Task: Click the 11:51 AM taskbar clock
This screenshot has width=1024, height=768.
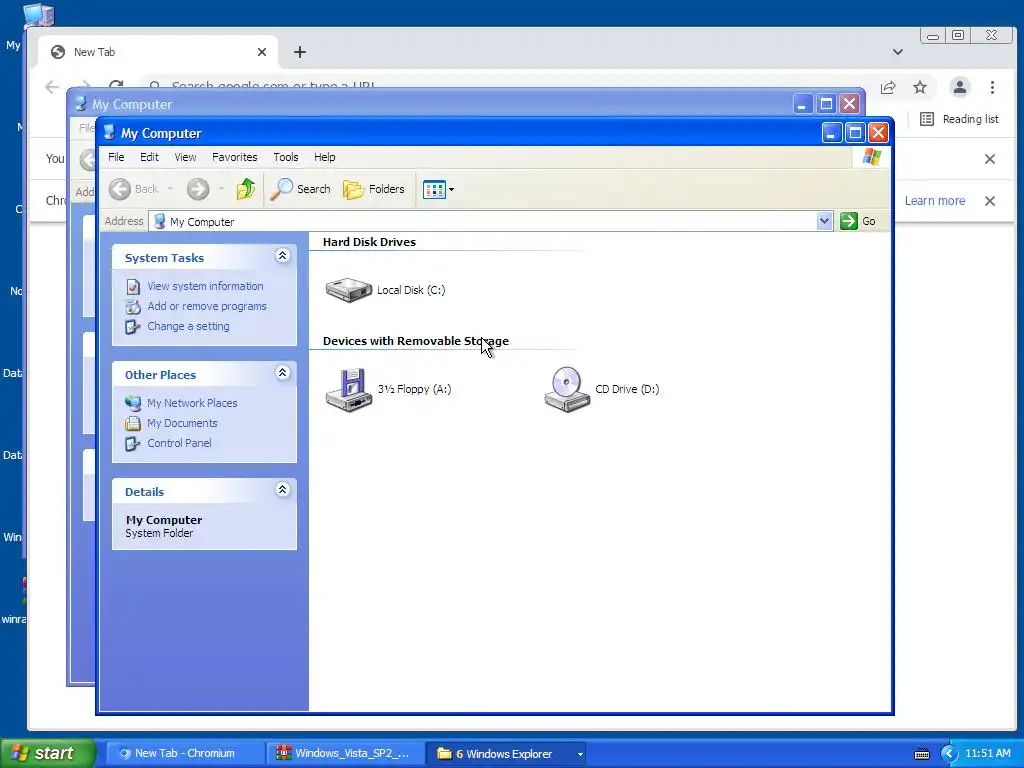Action: tap(987, 753)
